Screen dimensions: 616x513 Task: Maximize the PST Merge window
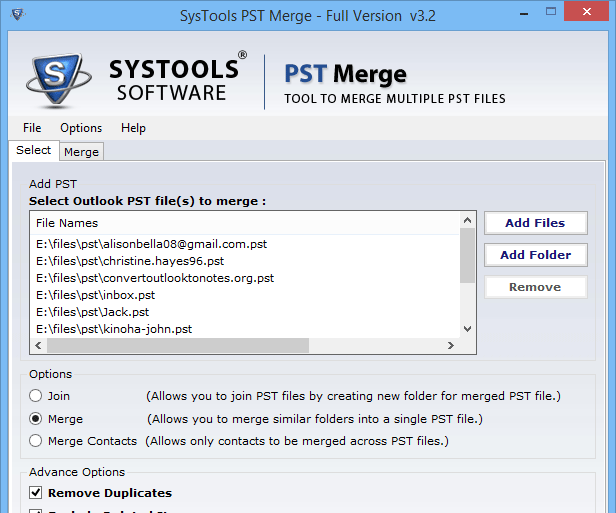pos(551,12)
